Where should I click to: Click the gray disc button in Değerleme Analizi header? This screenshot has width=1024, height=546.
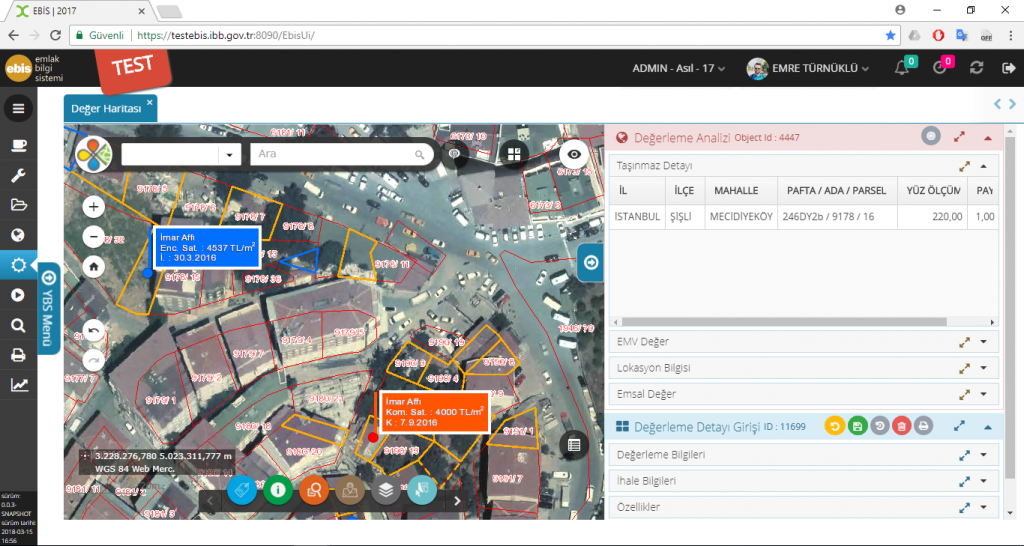click(x=931, y=136)
